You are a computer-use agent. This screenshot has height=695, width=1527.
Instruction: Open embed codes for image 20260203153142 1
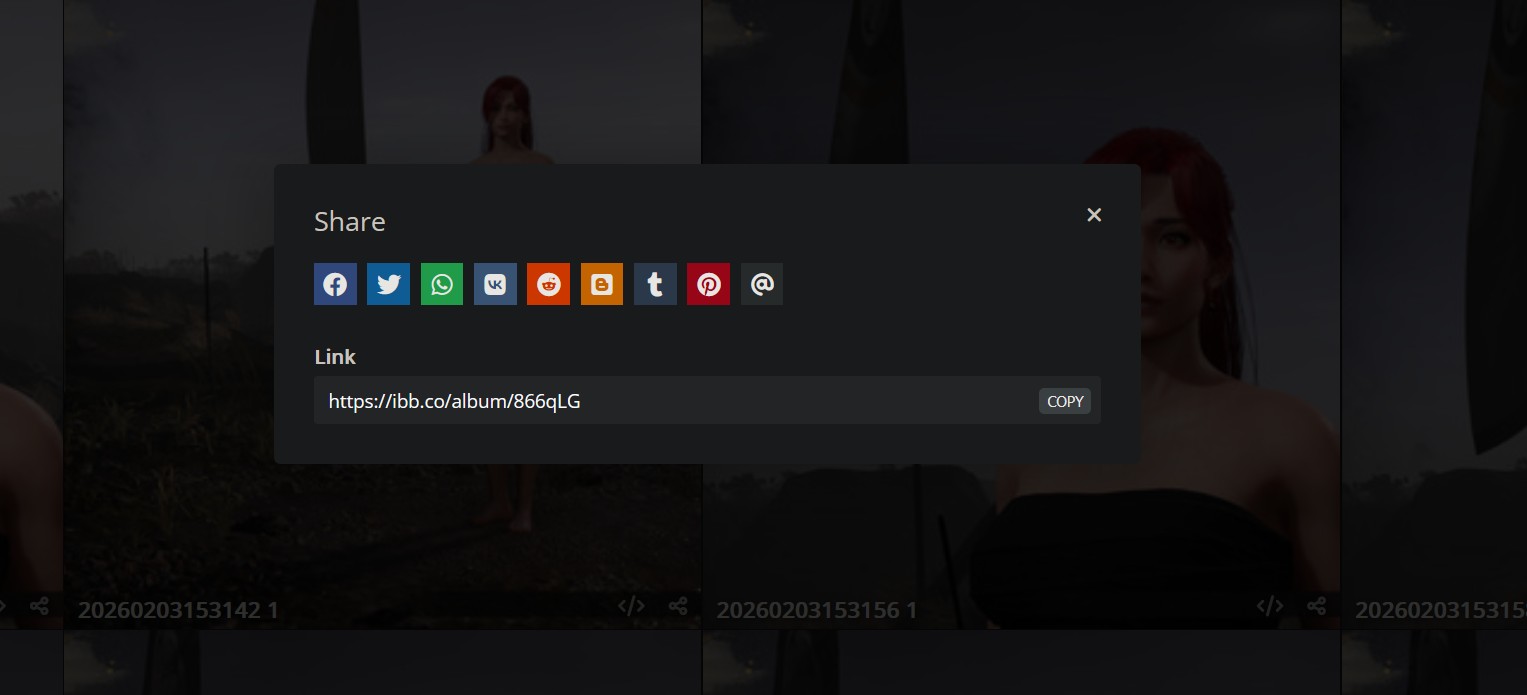pyautogui.click(x=631, y=605)
